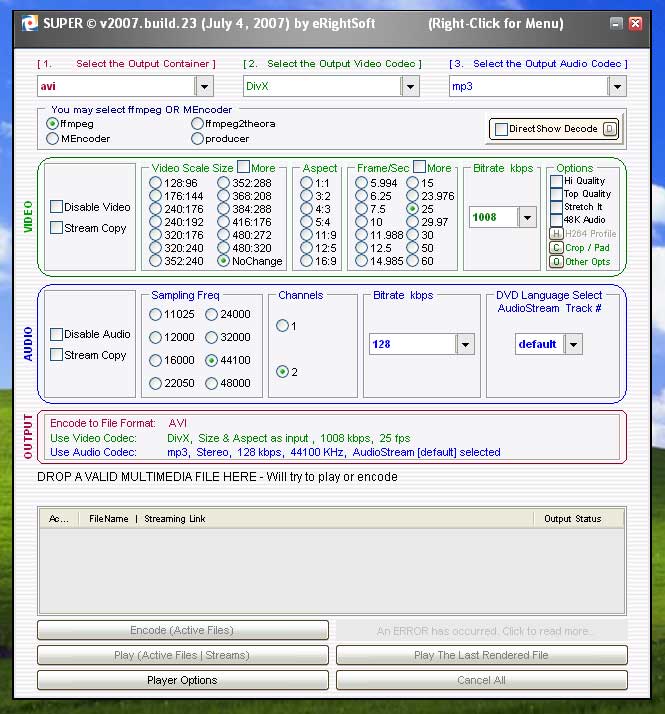Image resolution: width=665 pixels, height=714 pixels.
Task: Click the D icon beside DirectShow Decode
Action: tap(610, 129)
